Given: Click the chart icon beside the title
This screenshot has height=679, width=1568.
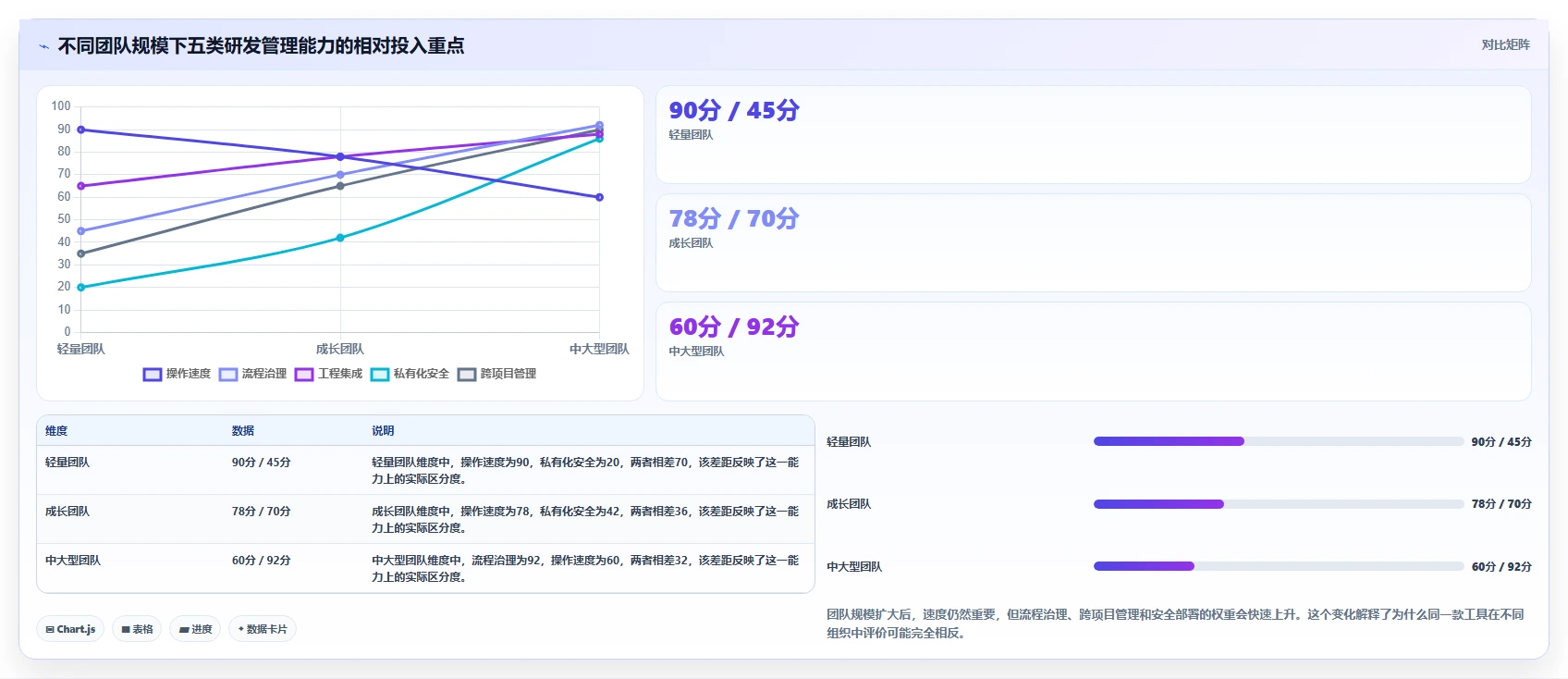Looking at the screenshot, I should (43, 46).
